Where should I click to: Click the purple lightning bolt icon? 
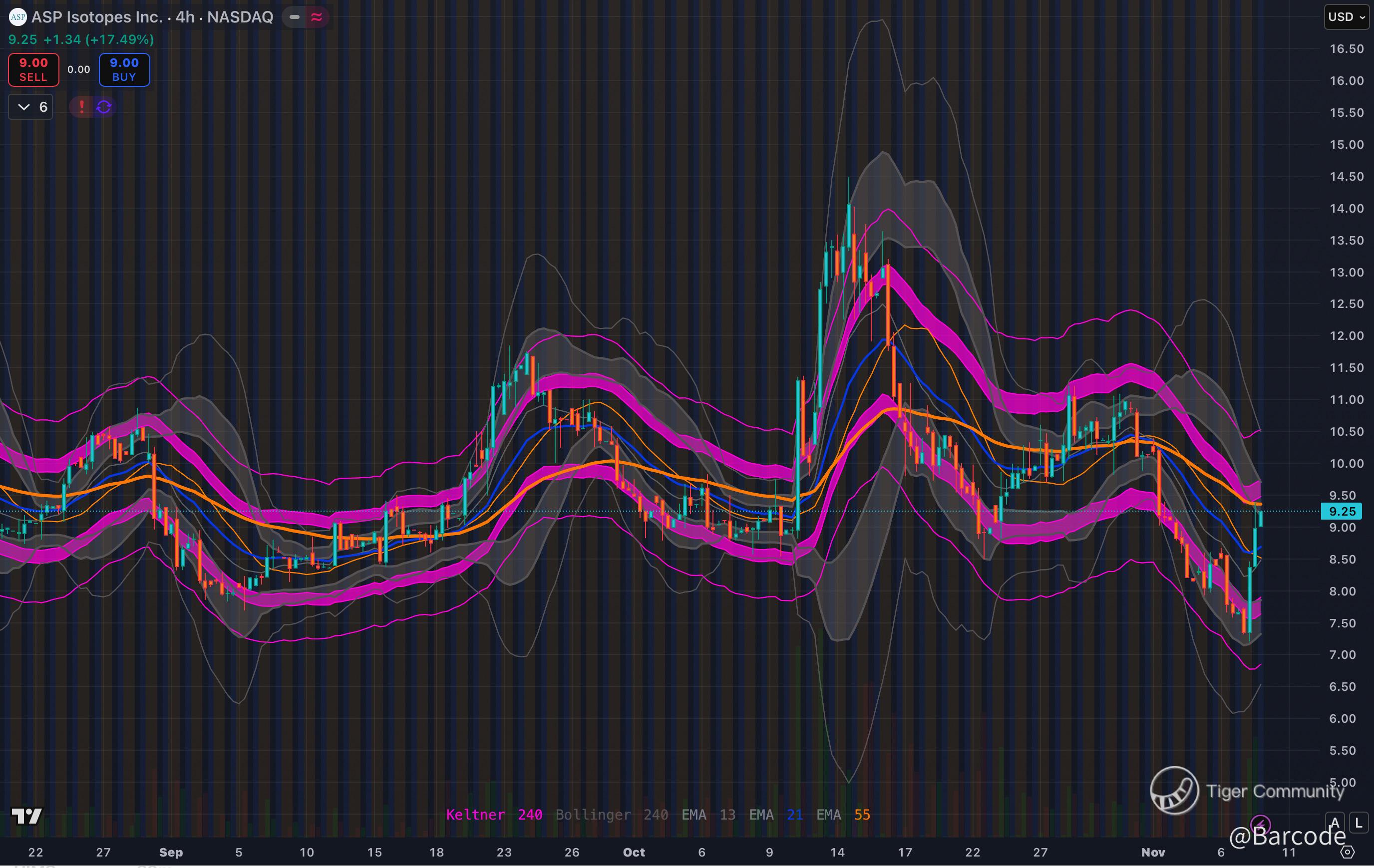pyautogui.click(x=1261, y=824)
